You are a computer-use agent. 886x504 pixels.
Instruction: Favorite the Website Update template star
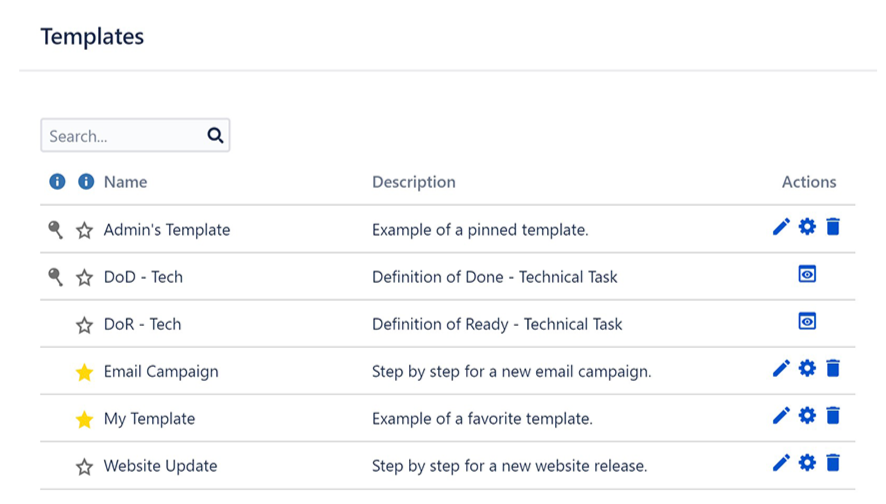84,466
